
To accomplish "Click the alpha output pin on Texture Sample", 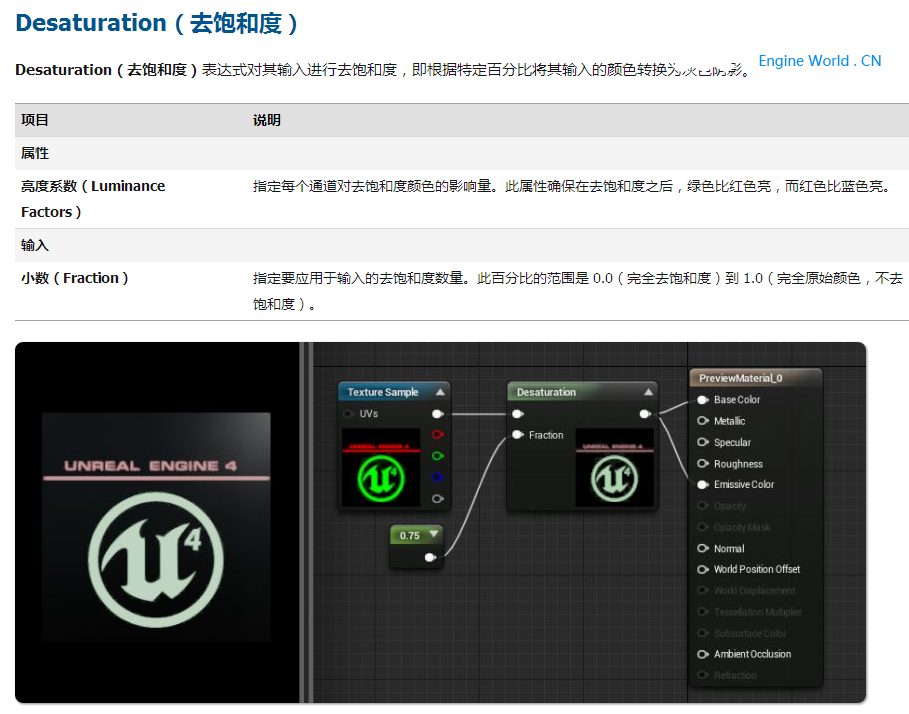I will tap(437, 498).
